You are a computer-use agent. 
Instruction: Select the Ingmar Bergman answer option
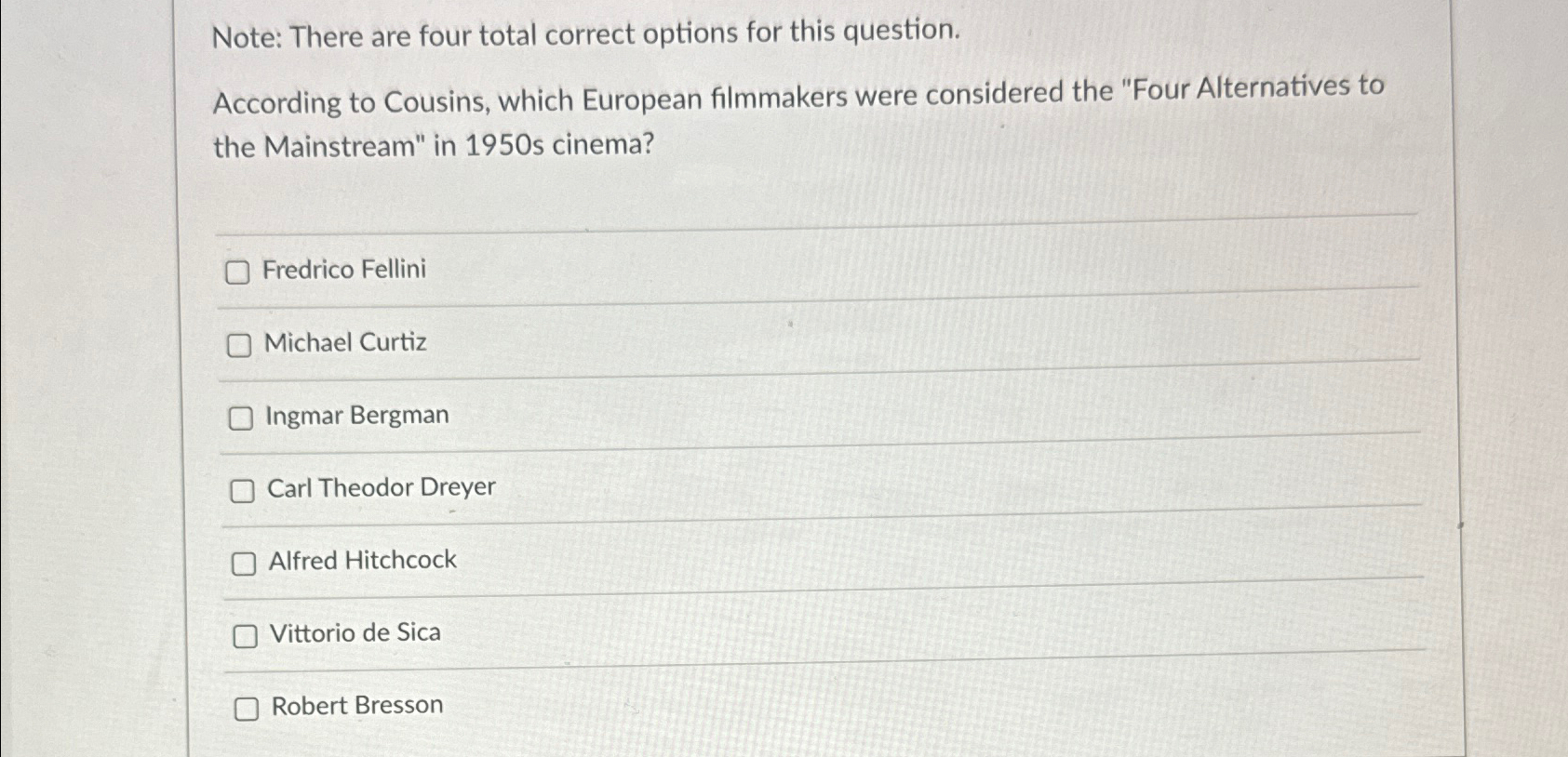click(x=356, y=416)
